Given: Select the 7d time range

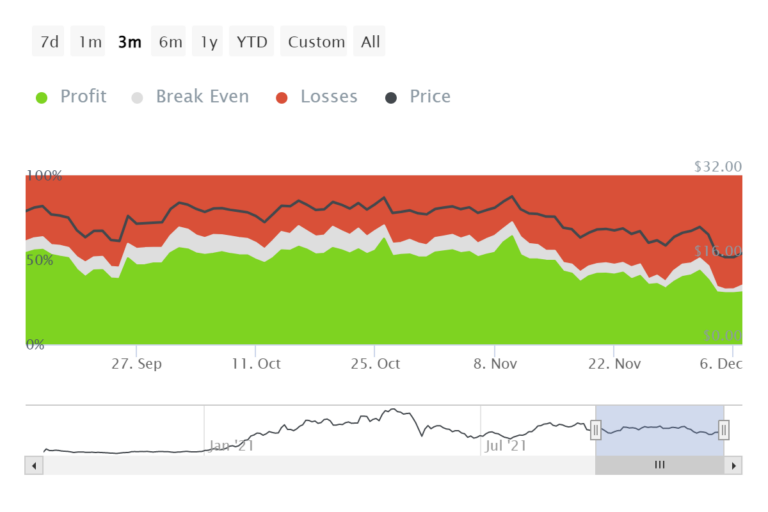Looking at the screenshot, I should [x=47, y=42].
